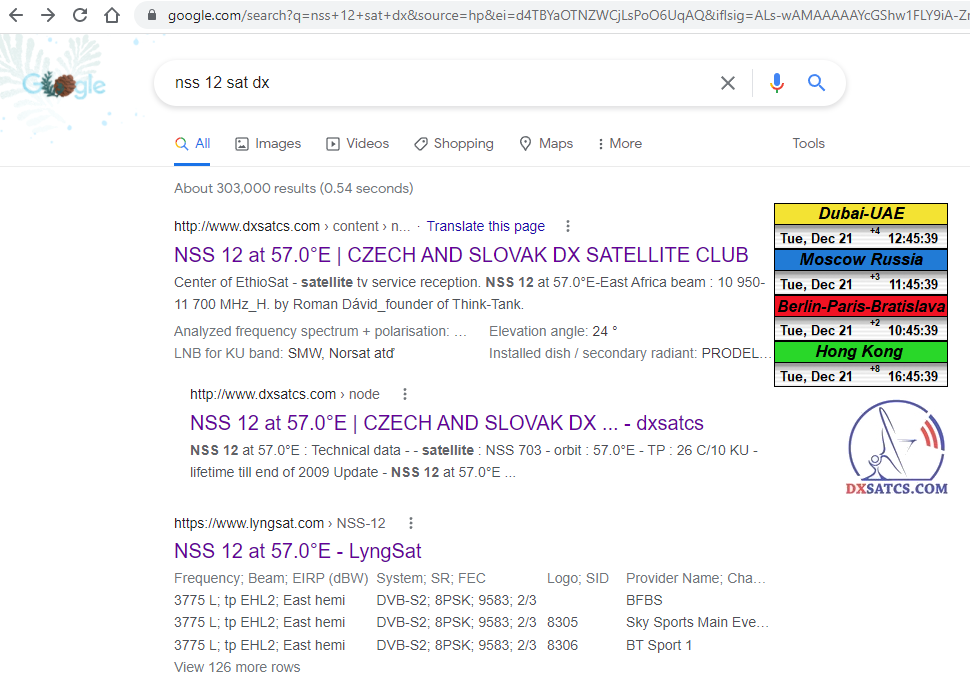
Task: Open the Google holiday doodle logo
Action: [64, 85]
